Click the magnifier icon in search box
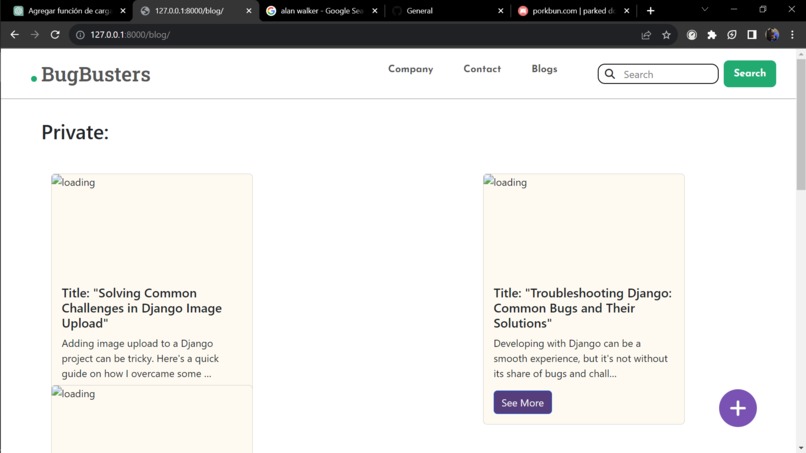 point(610,74)
